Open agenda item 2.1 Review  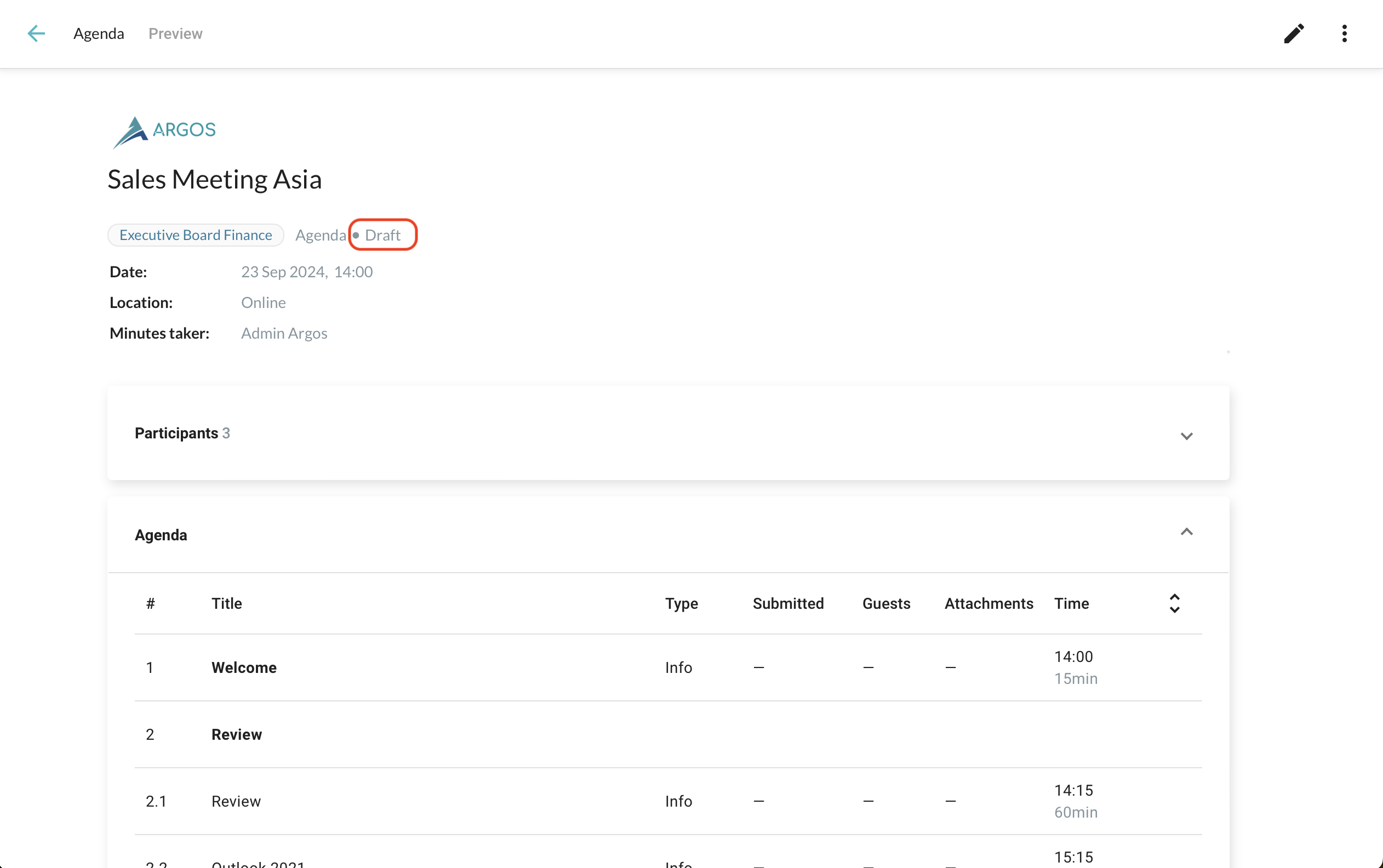pyautogui.click(x=236, y=801)
